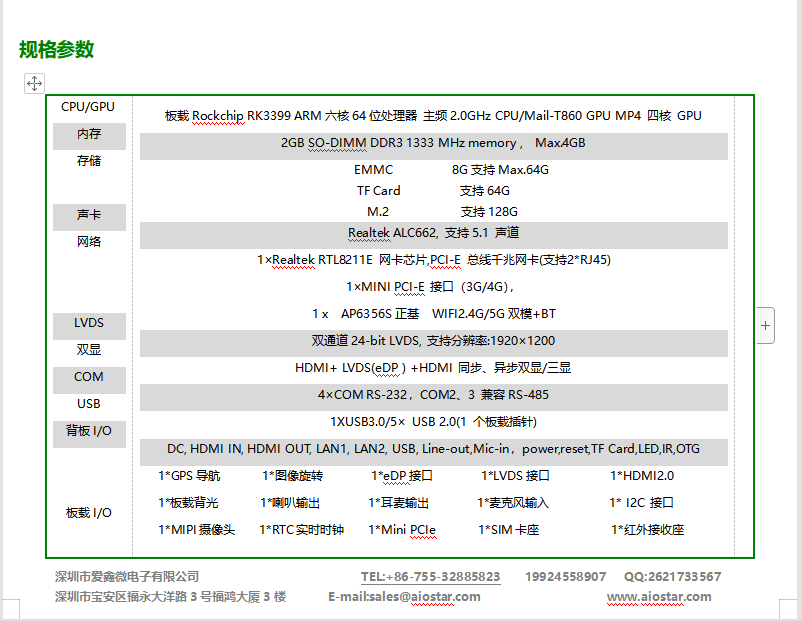Click the COM row label cell
Viewport: 802px width, 621px height.
pos(89,377)
